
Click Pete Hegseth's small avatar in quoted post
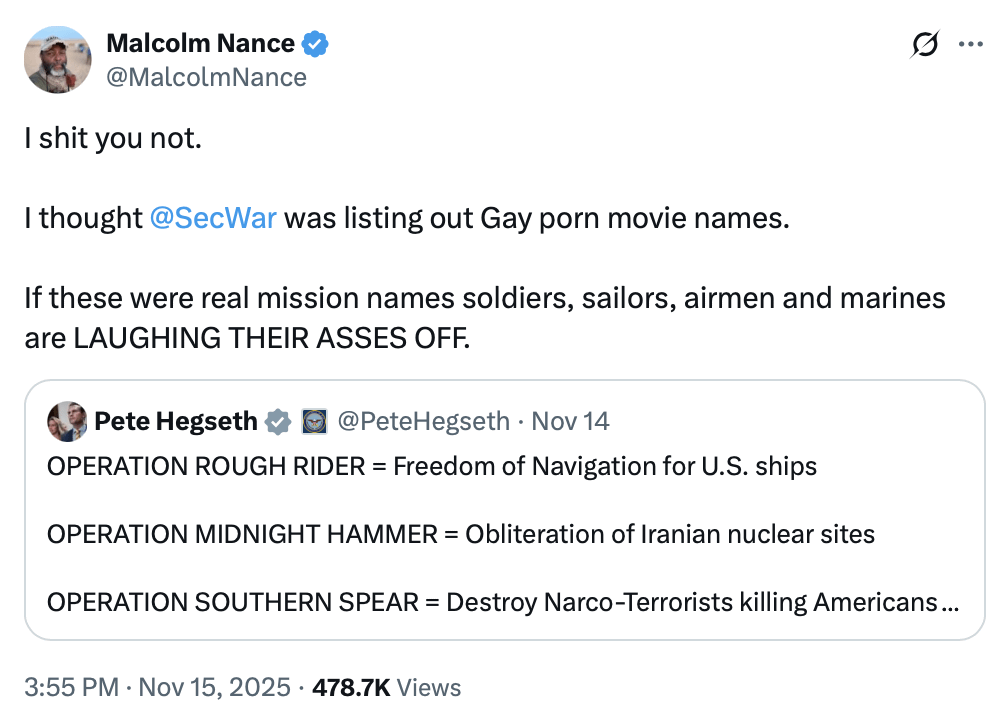point(67,421)
